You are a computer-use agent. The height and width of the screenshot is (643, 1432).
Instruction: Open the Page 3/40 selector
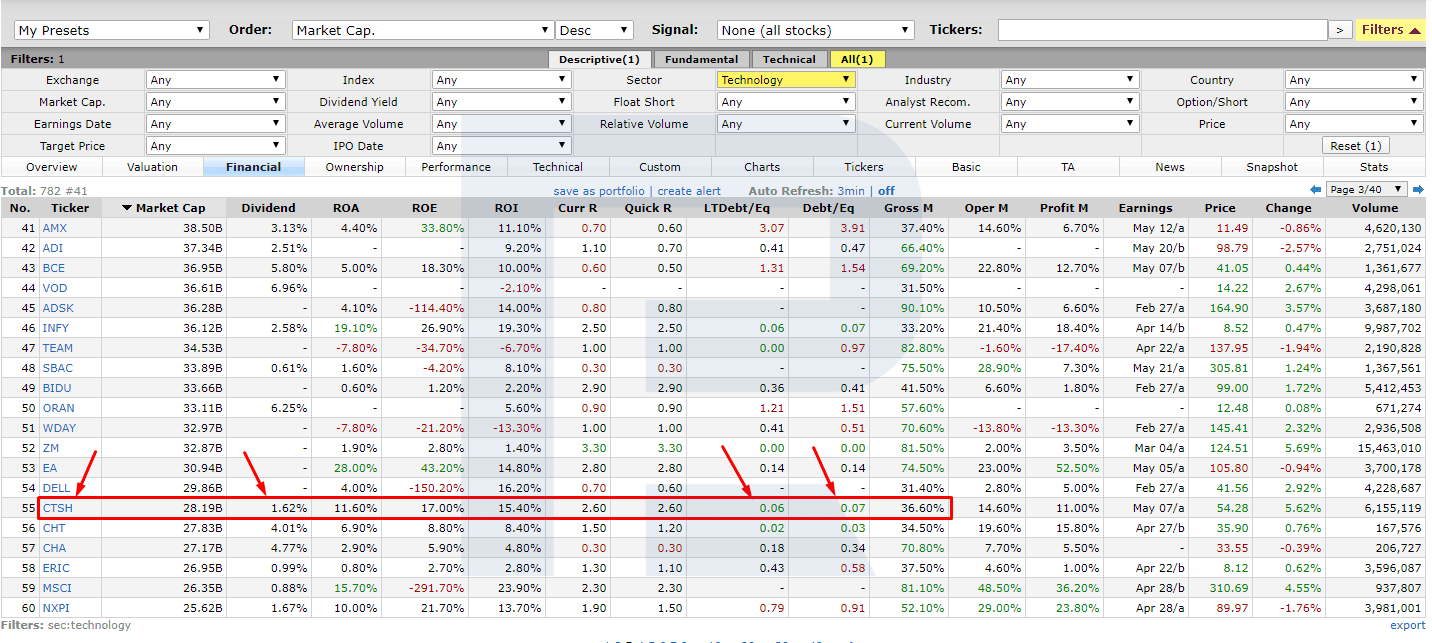coord(1366,190)
